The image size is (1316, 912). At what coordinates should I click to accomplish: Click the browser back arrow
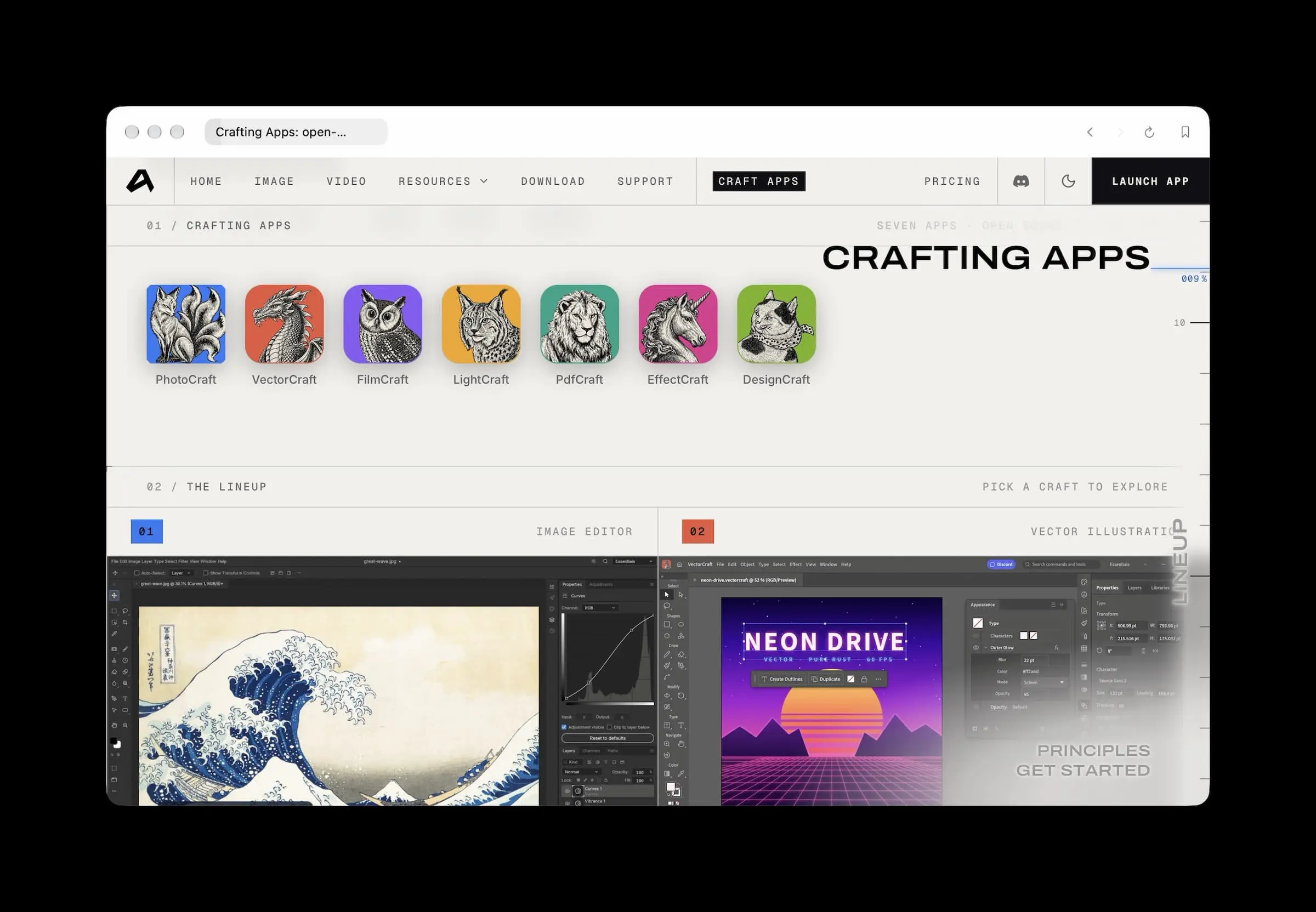coord(1090,132)
